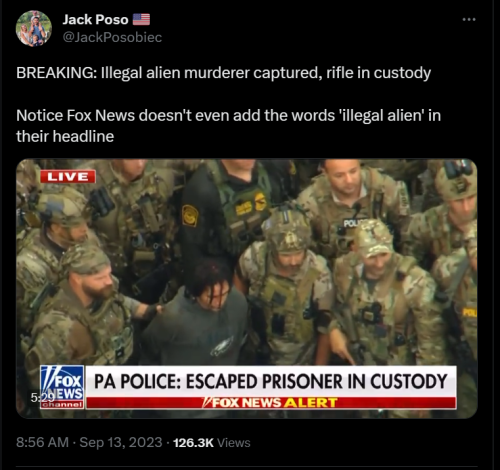
Task: Open the 8:56 AM timestamp link
Action: [42, 443]
